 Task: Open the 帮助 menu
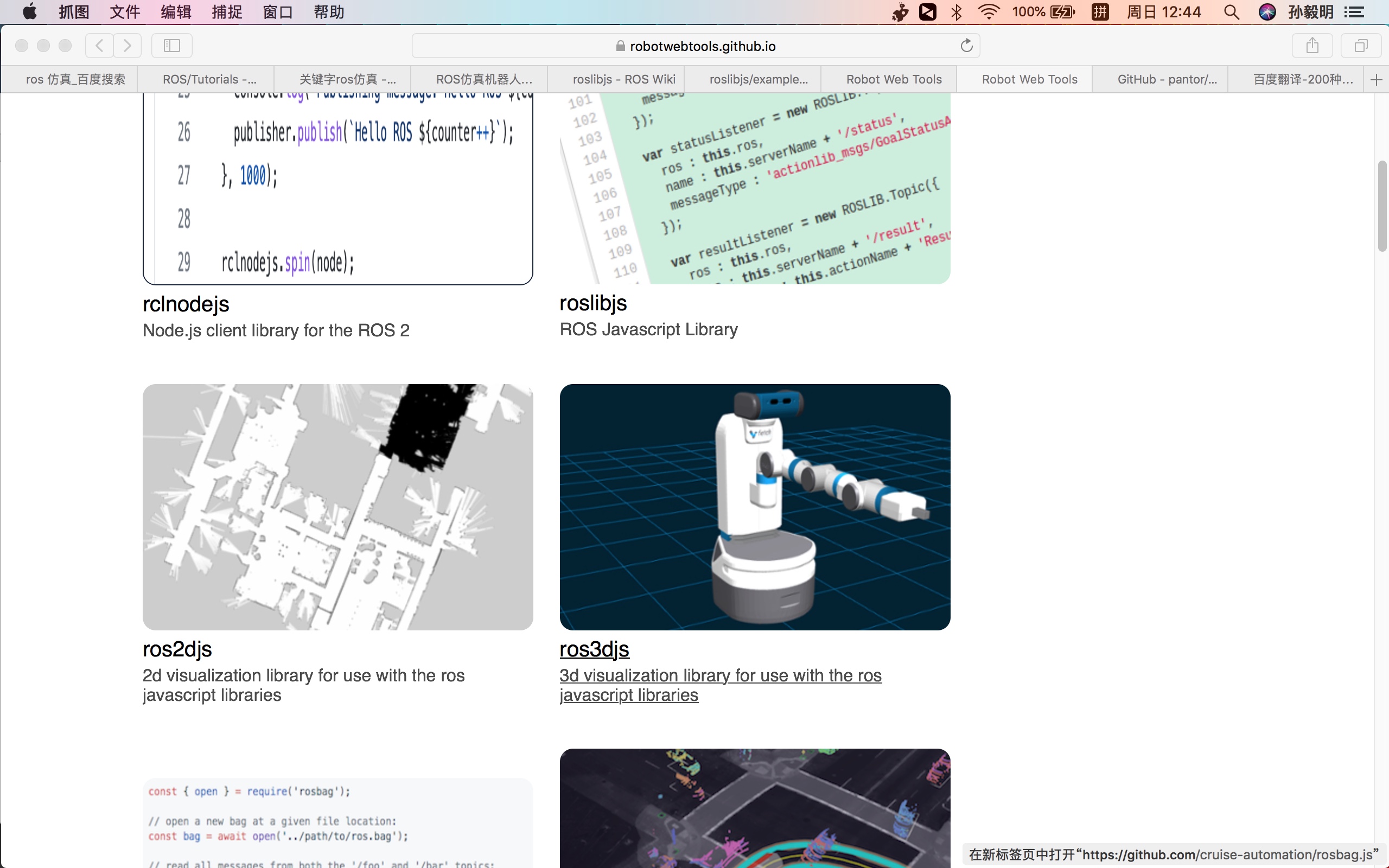pyautogui.click(x=329, y=12)
